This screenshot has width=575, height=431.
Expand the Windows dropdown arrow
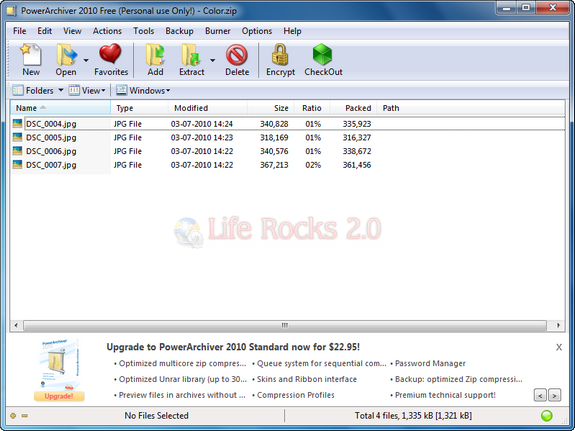pos(168,90)
